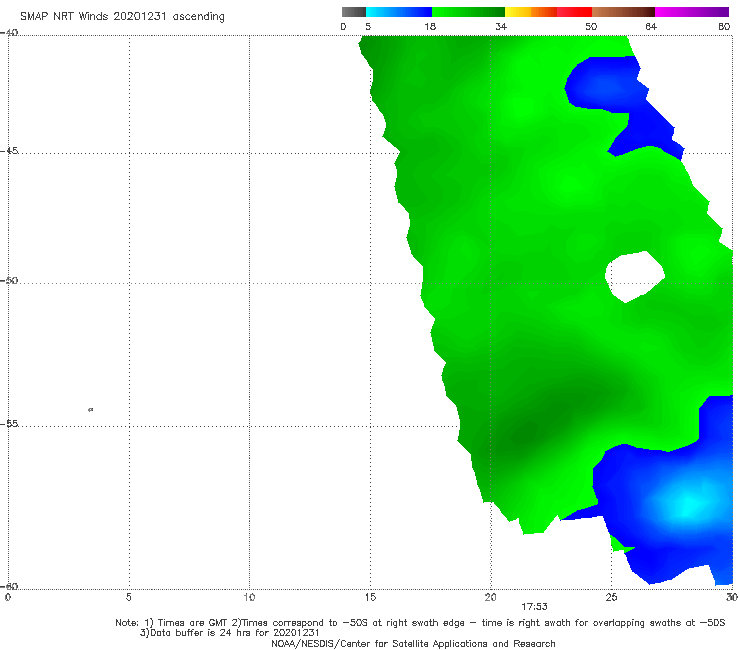Click the '80' colorbar label at the right end
Image resolution: width=740 pixels, height=650 pixels.
click(724, 26)
